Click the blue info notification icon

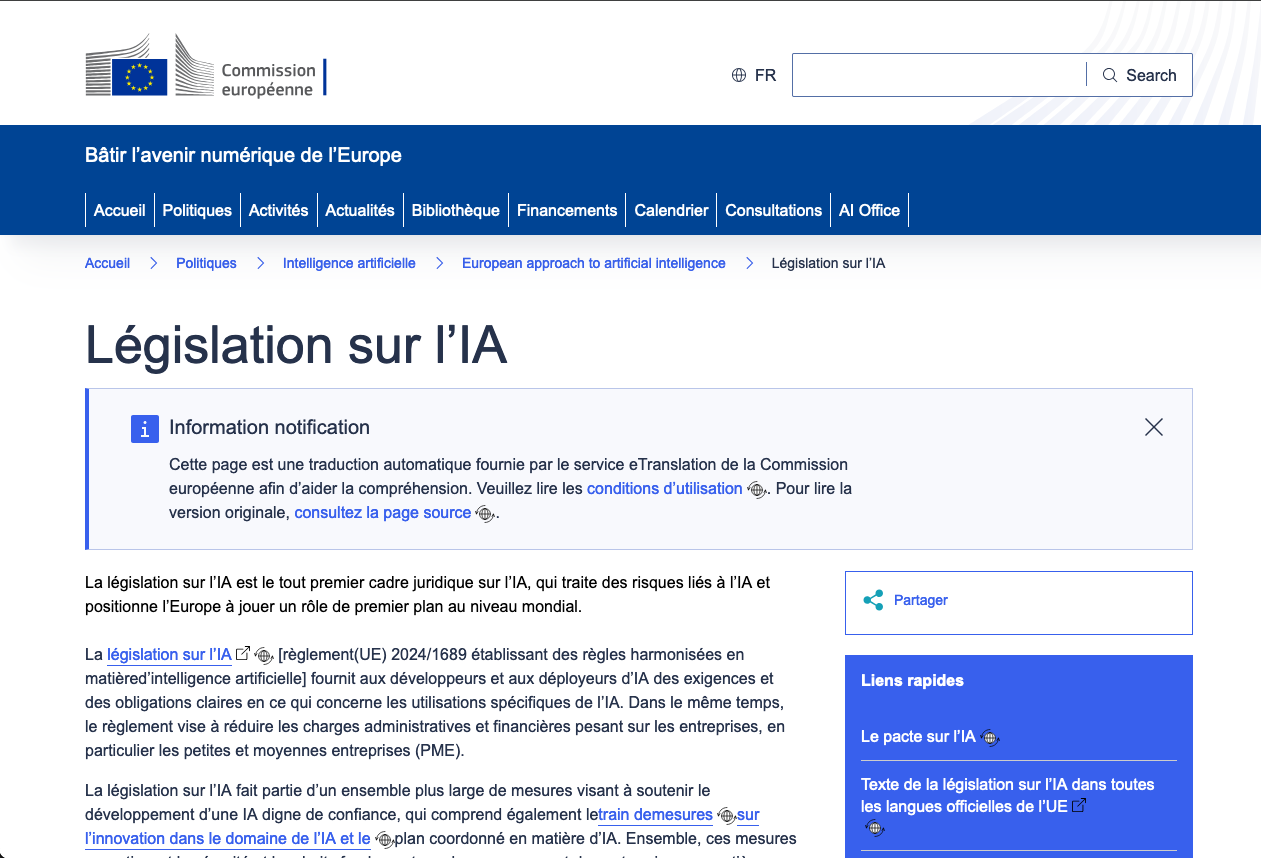(145, 429)
